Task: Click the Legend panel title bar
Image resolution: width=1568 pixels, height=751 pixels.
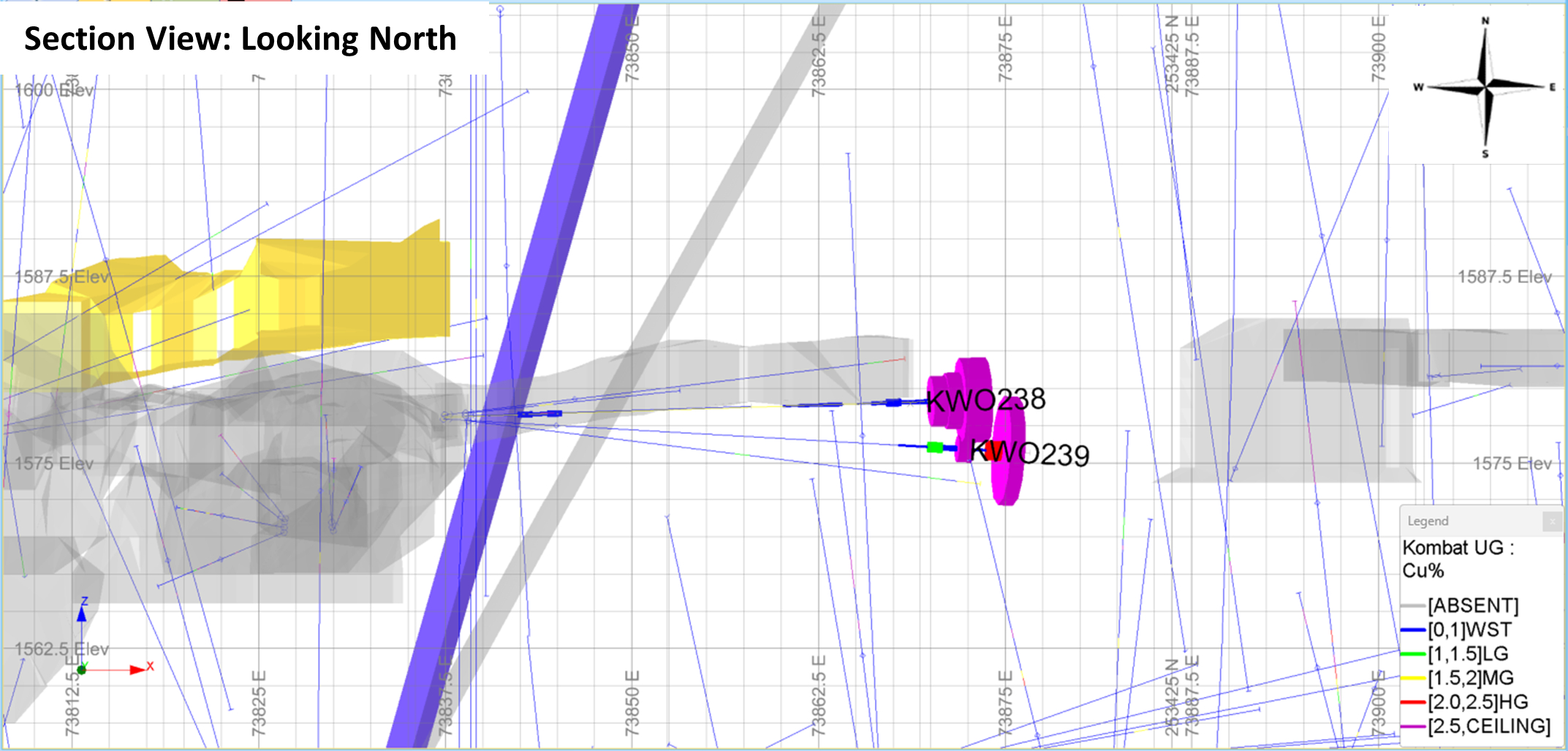Action: pyautogui.click(x=1469, y=521)
